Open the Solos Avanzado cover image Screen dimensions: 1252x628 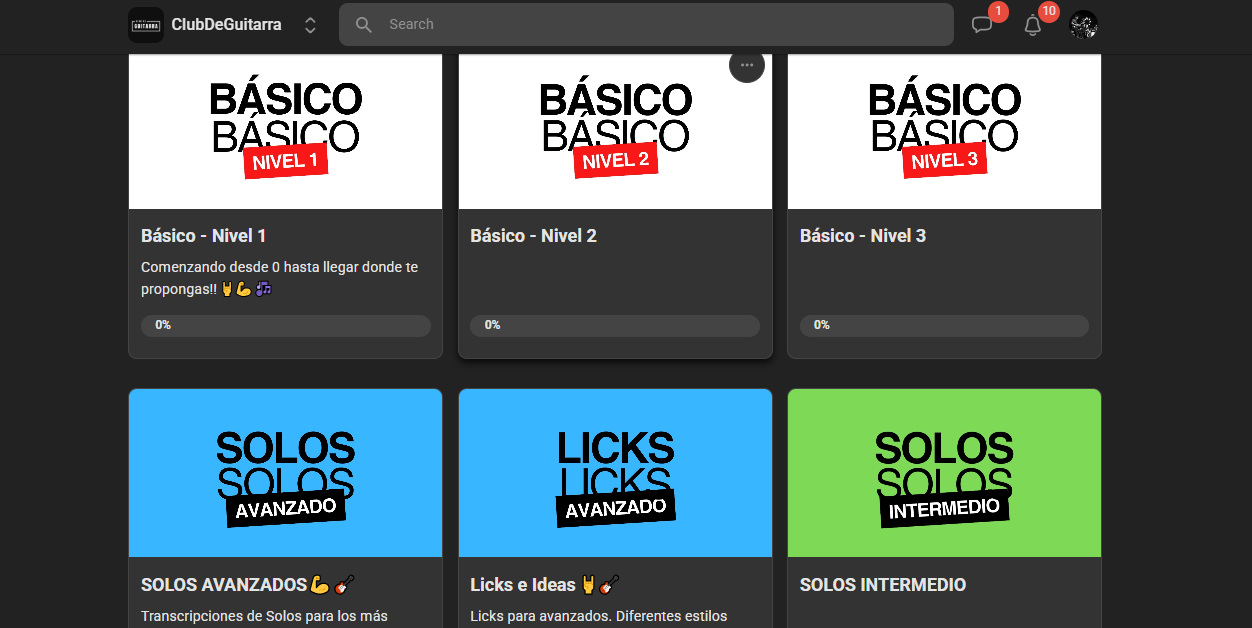point(285,473)
